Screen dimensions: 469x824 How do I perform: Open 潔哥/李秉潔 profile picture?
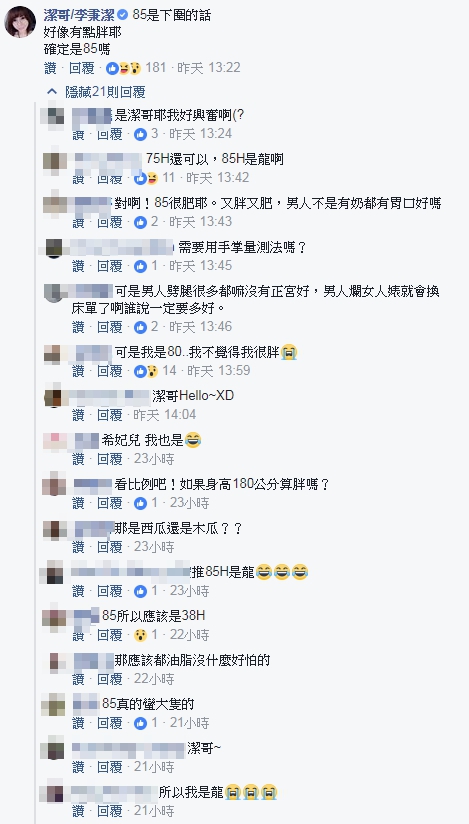20,22
